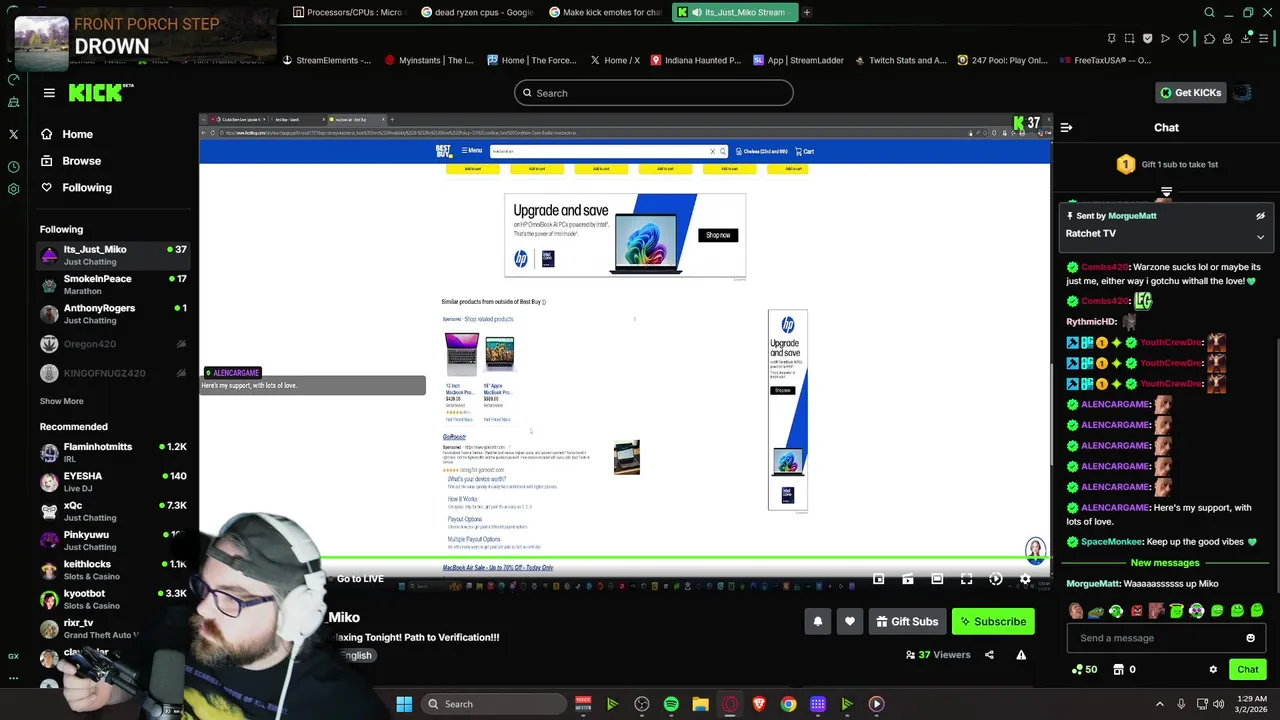Toggle the notification bell button
Viewport: 1280px width, 720px height.
coord(817,622)
